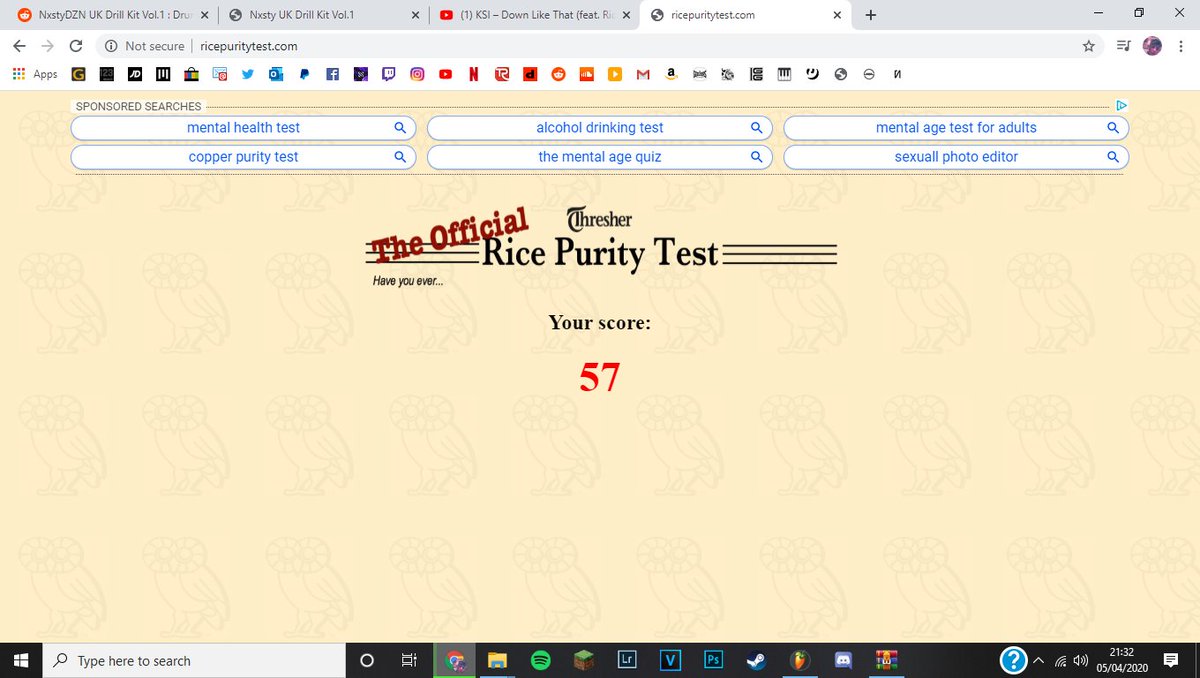Open Lightroom from the taskbar
This screenshot has height=678, width=1200.
coord(627,660)
